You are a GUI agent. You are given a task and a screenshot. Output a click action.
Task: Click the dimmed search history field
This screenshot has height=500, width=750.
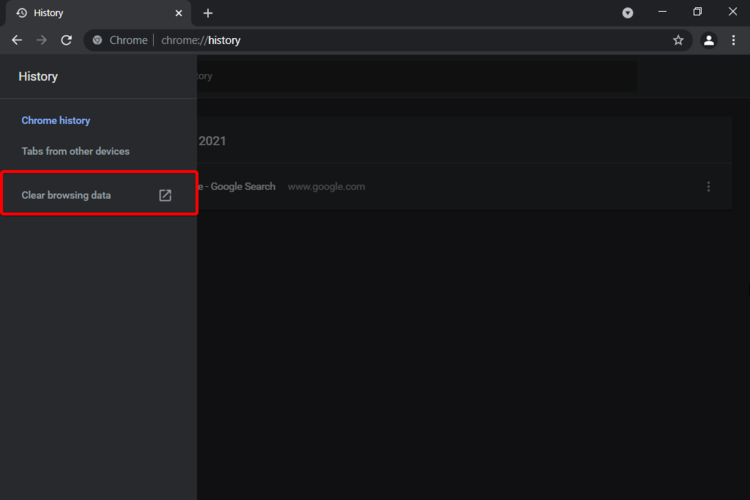point(416,76)
